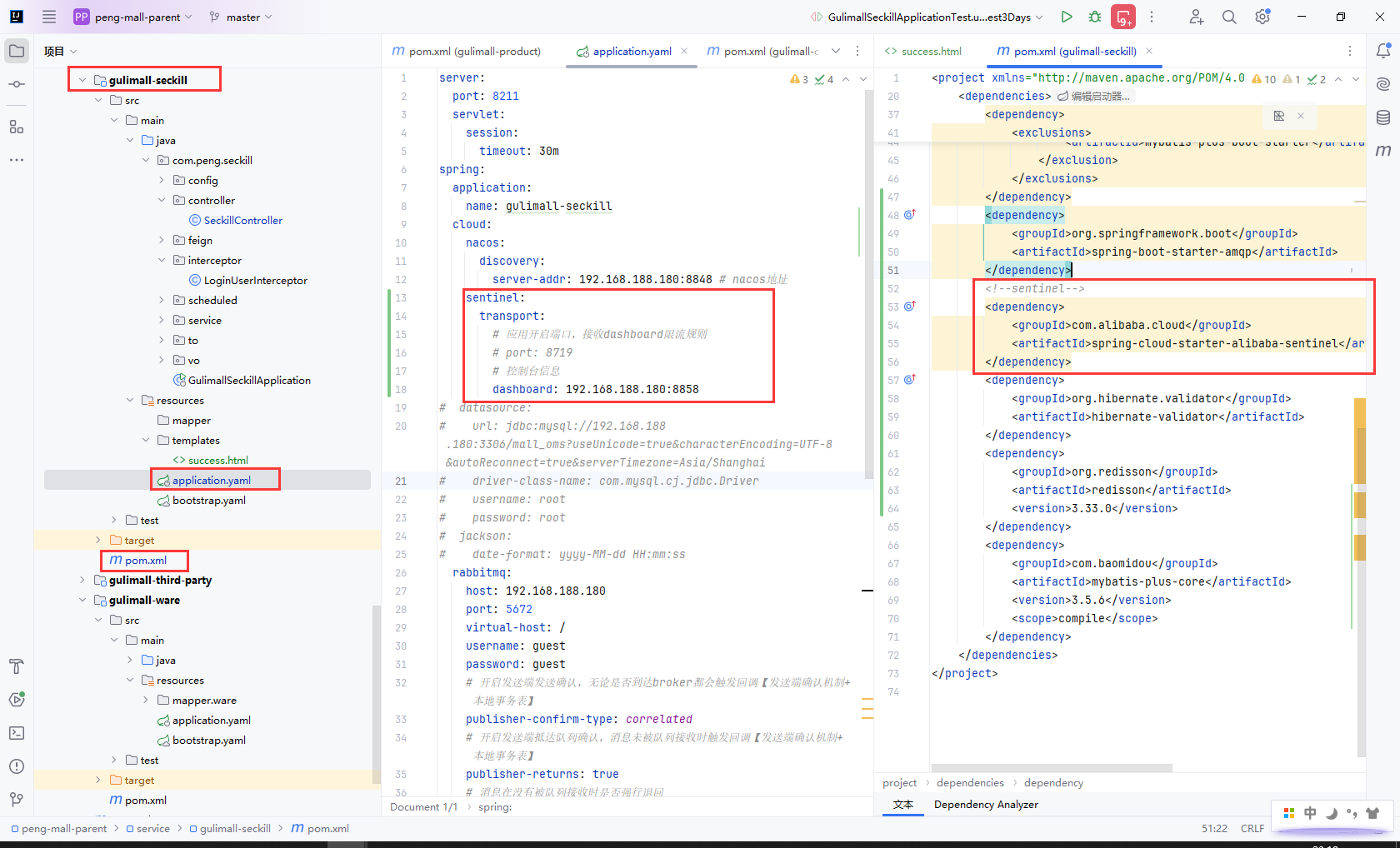Screen dimensions: 1400x848
Task: Click gulimall-seckill in the navigation bar
Action: click(235, 828)
